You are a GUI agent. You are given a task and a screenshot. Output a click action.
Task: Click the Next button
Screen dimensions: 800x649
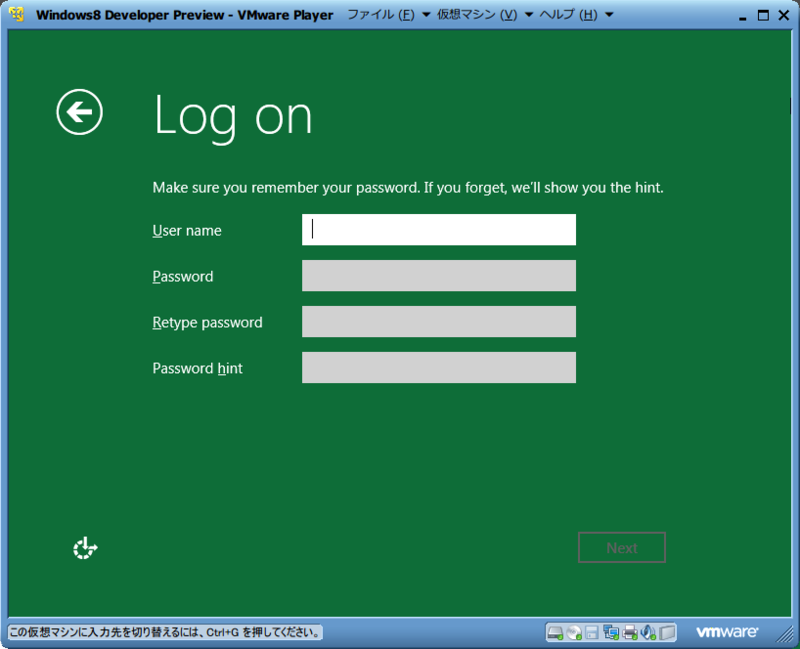tap(622, 547)
